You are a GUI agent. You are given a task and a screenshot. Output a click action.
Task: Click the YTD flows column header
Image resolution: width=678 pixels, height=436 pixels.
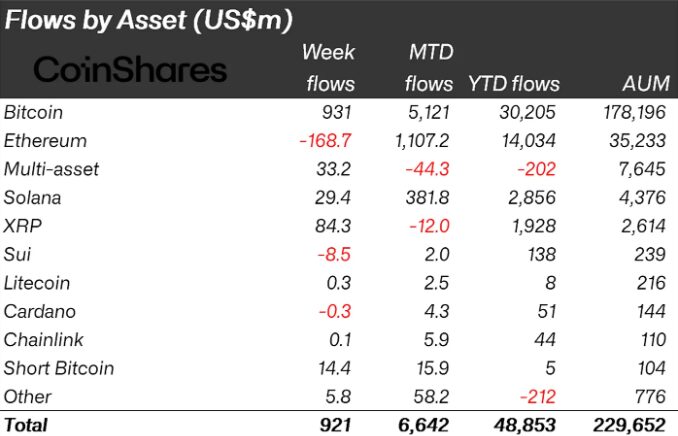coord(514,83)
